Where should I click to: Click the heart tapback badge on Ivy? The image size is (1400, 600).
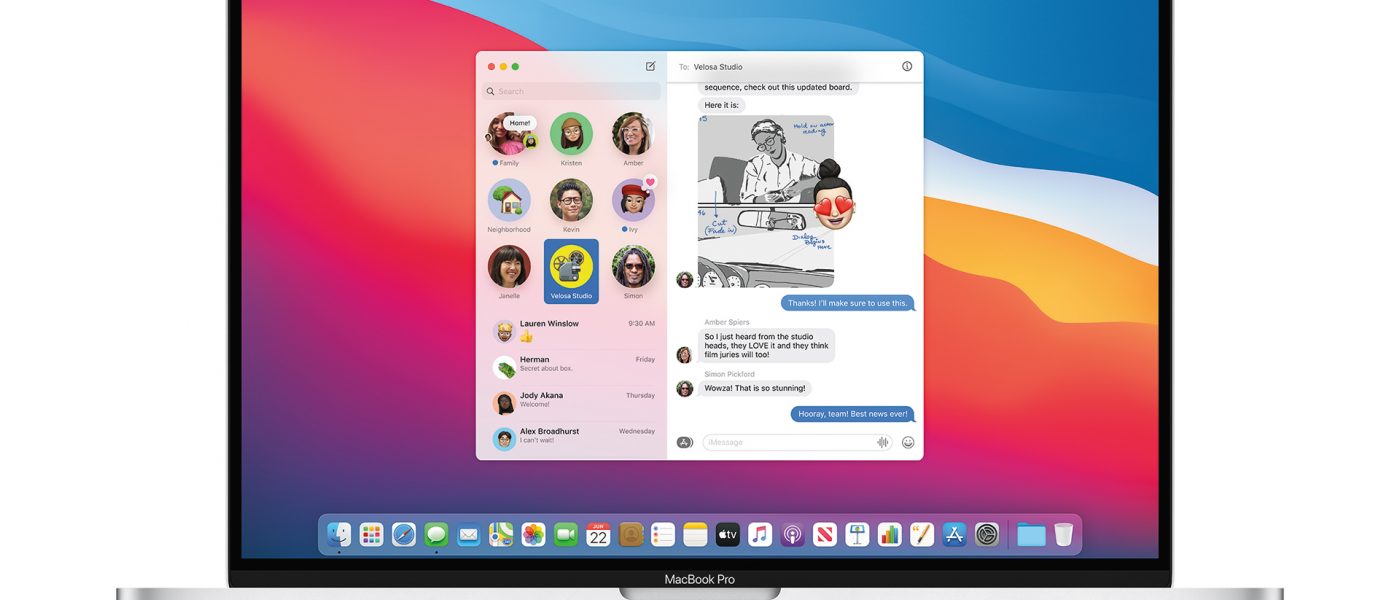point(650,182)
